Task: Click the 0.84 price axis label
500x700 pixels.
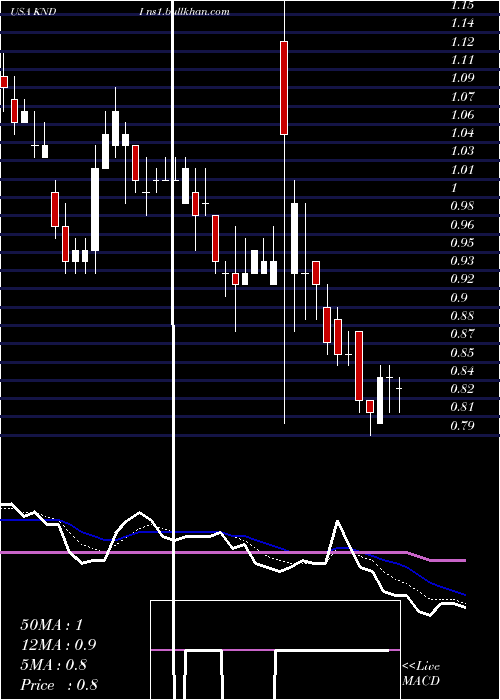Action: pyautogui.click(x=462, y=371)
